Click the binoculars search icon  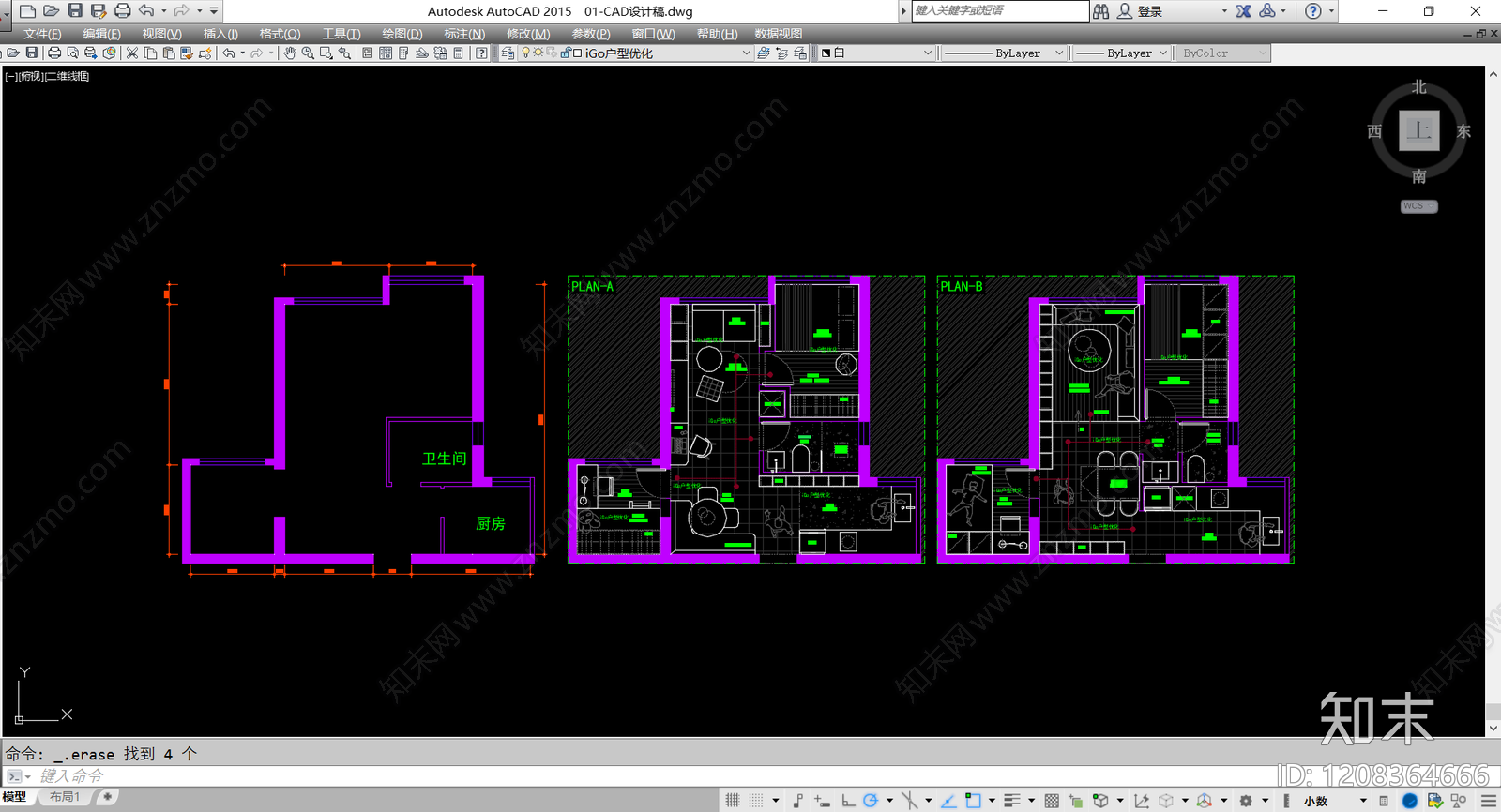tap(1101, 11)
